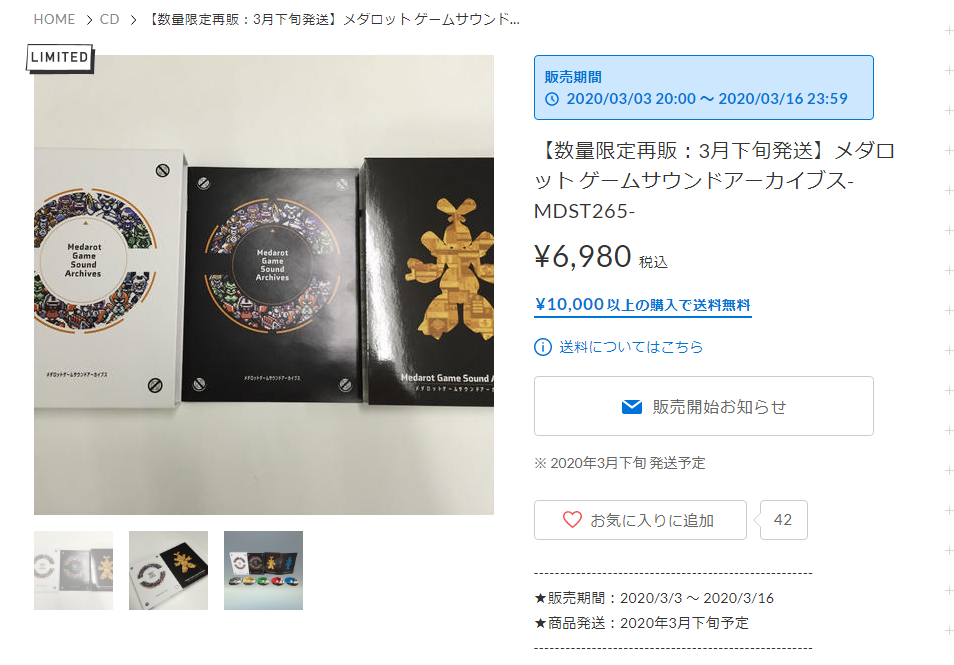Viewport: 954px width, 665px height.
Task: Click the info circle icon beside 送料について
Action: 543,347
